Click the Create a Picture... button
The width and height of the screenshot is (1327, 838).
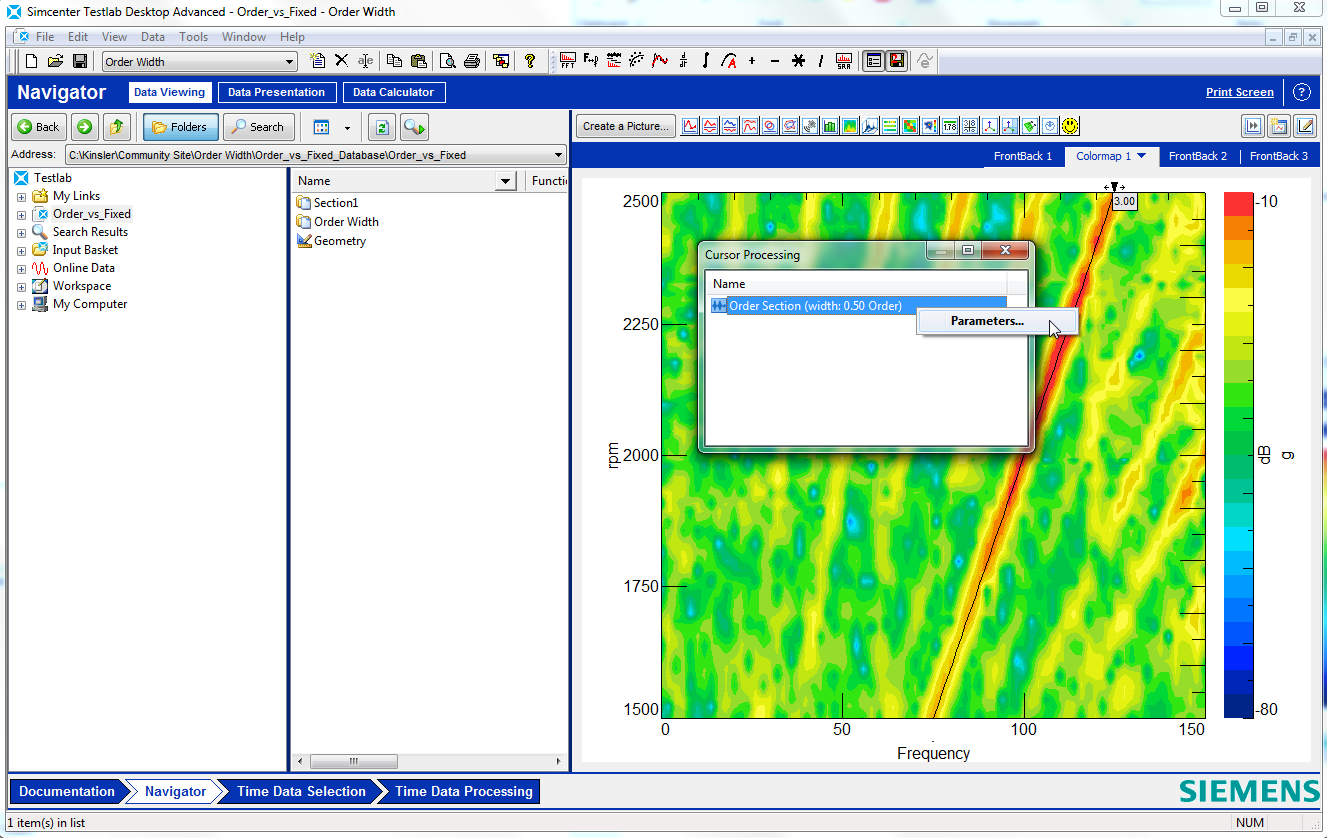(627, 126)
